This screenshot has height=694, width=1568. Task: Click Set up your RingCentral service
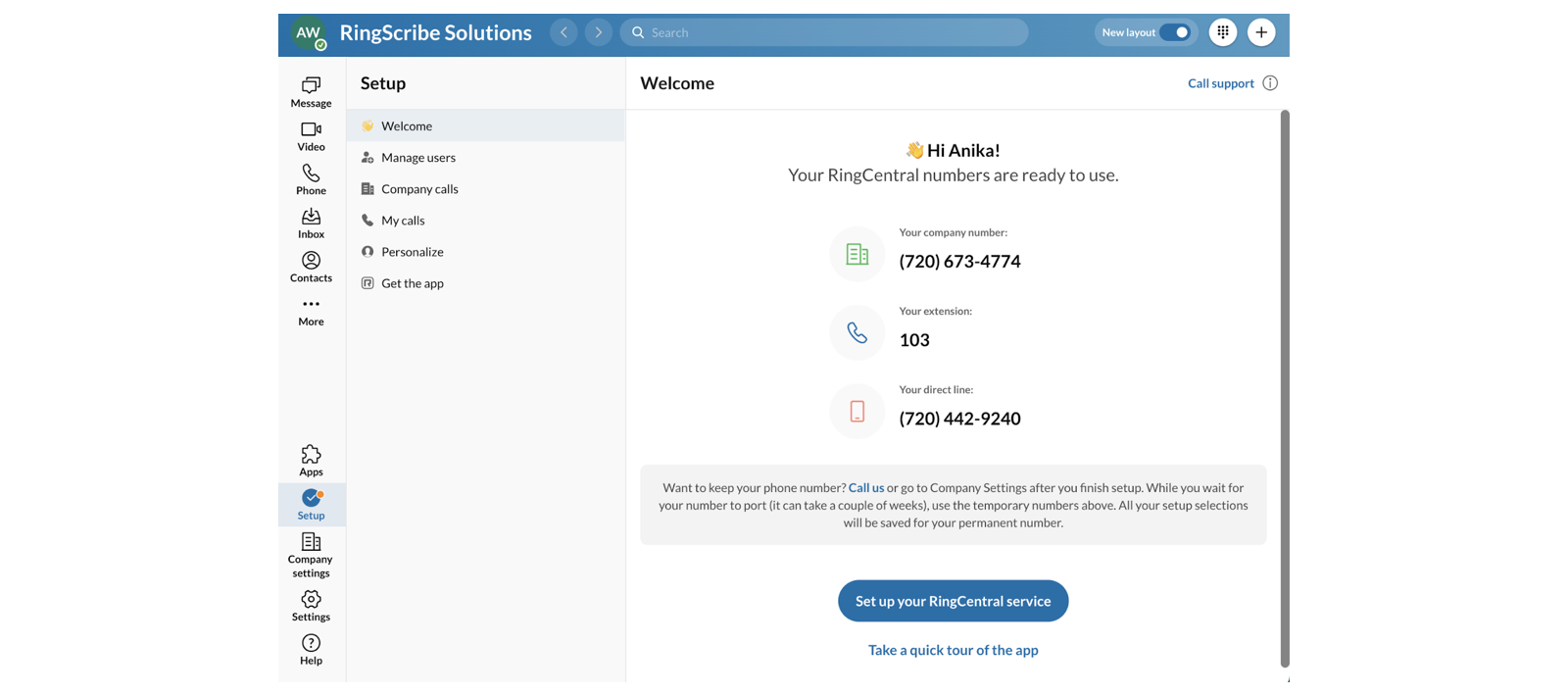tap(953, 601)
